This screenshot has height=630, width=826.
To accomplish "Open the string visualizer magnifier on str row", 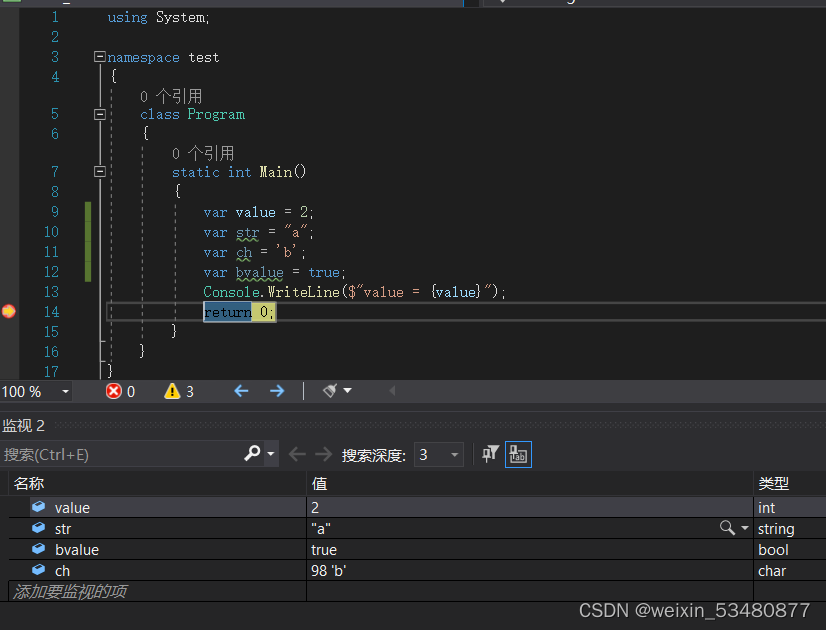I will click(x=727, y=528).
